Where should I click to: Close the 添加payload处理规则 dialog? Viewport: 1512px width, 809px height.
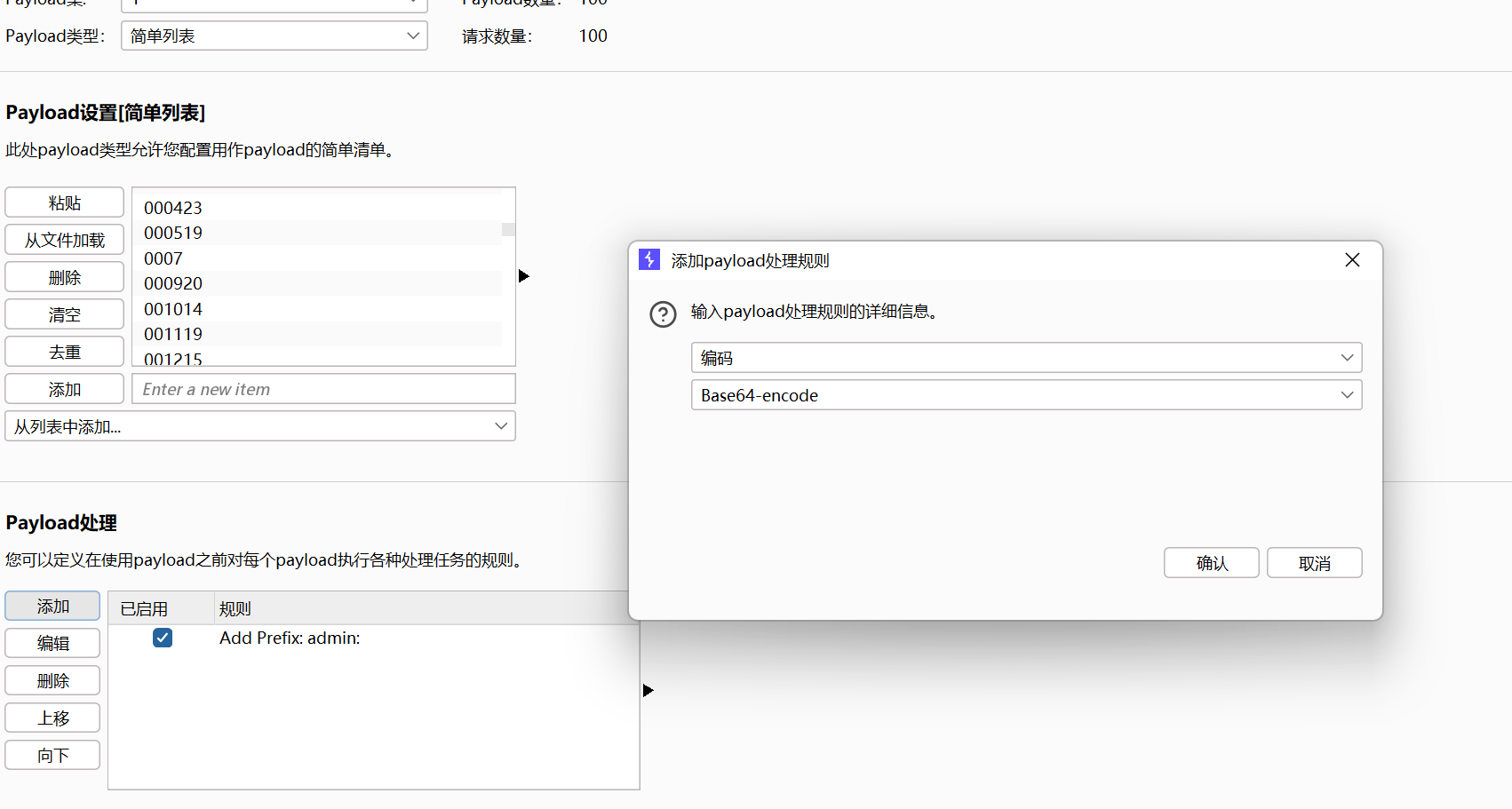click(1352, 259)
